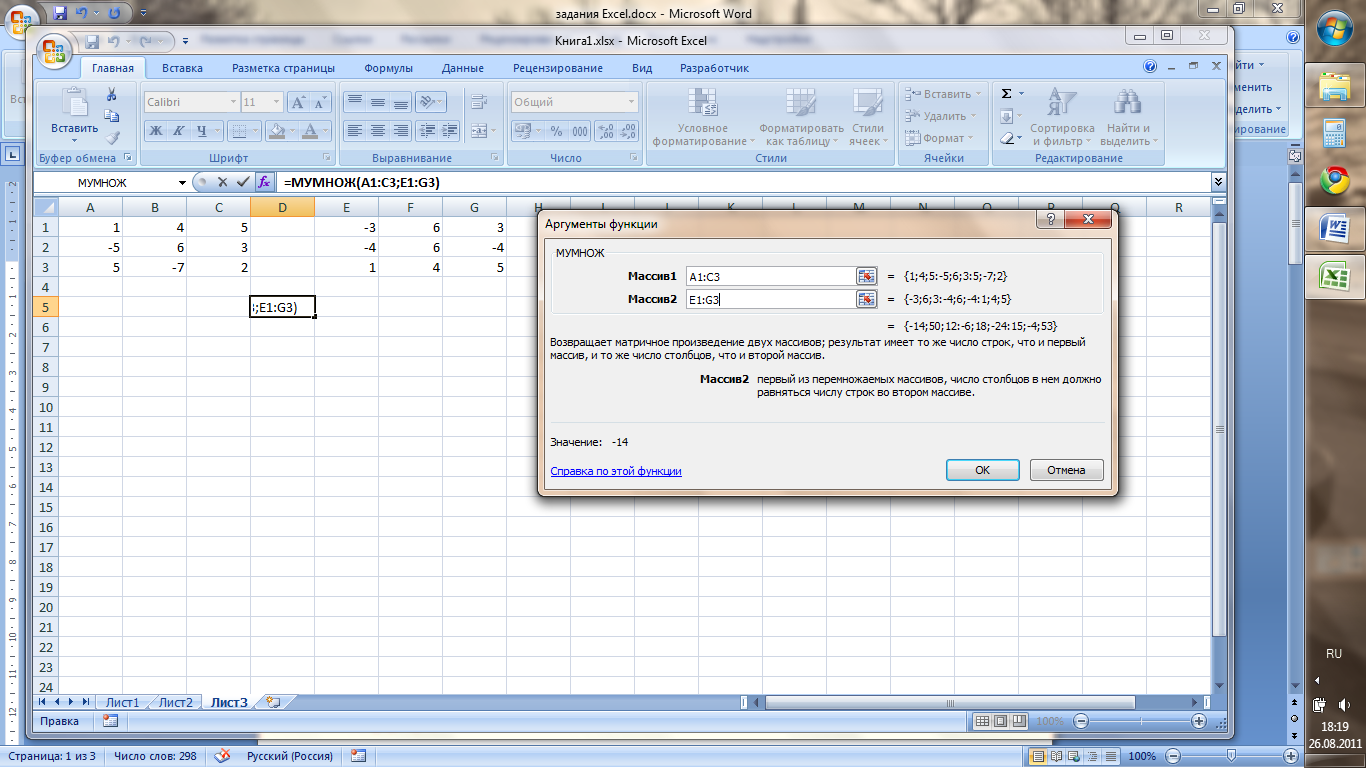Confirm formula entry with checkmark icon
The width and height of the screenshot is (1366, 768).
(242, 182)
